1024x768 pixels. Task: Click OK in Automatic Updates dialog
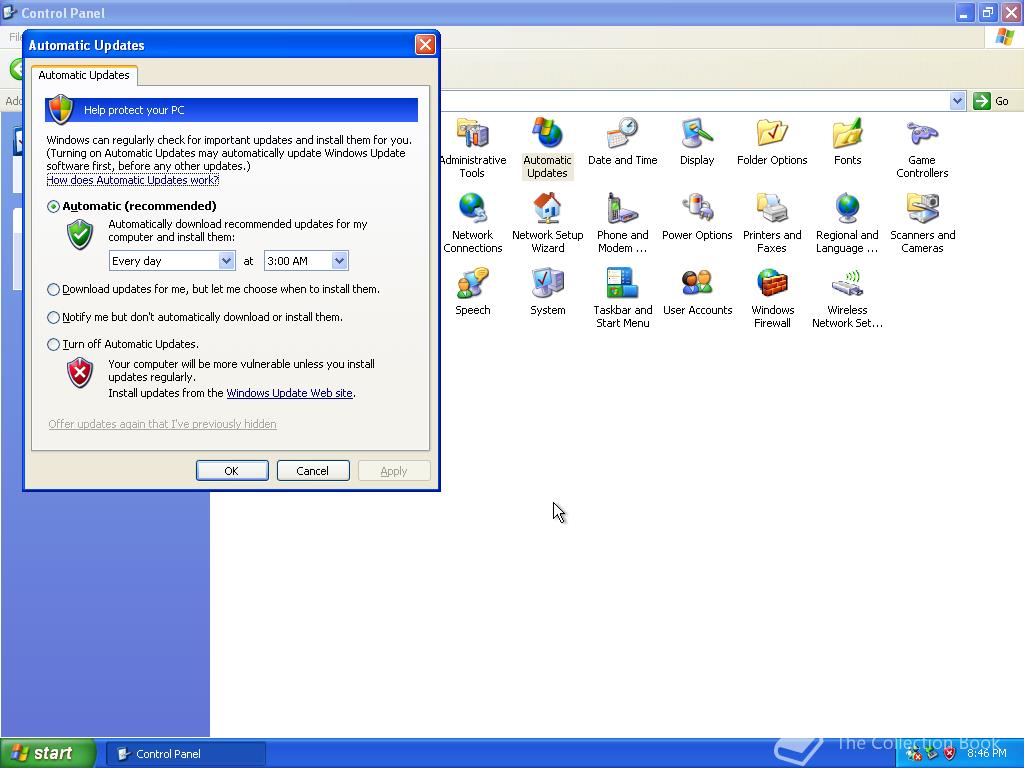232,471
